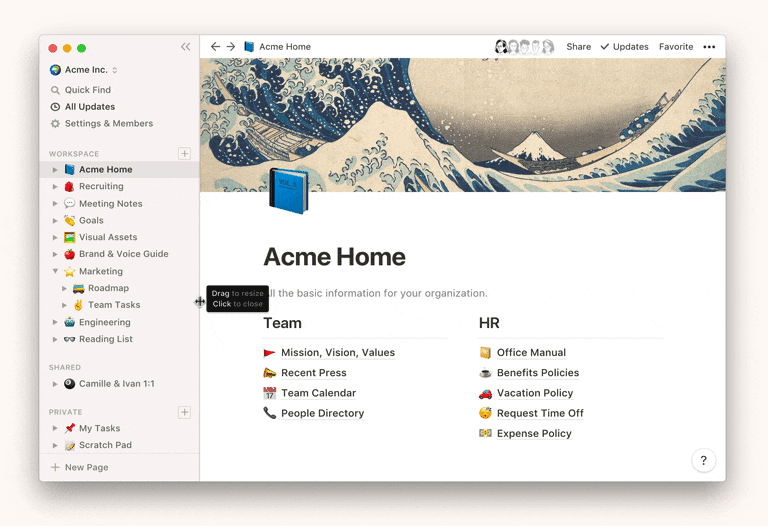The width and height of the screenshot is (768, 526).
Task: Open the Office Manual link
Action: (531, 353)
